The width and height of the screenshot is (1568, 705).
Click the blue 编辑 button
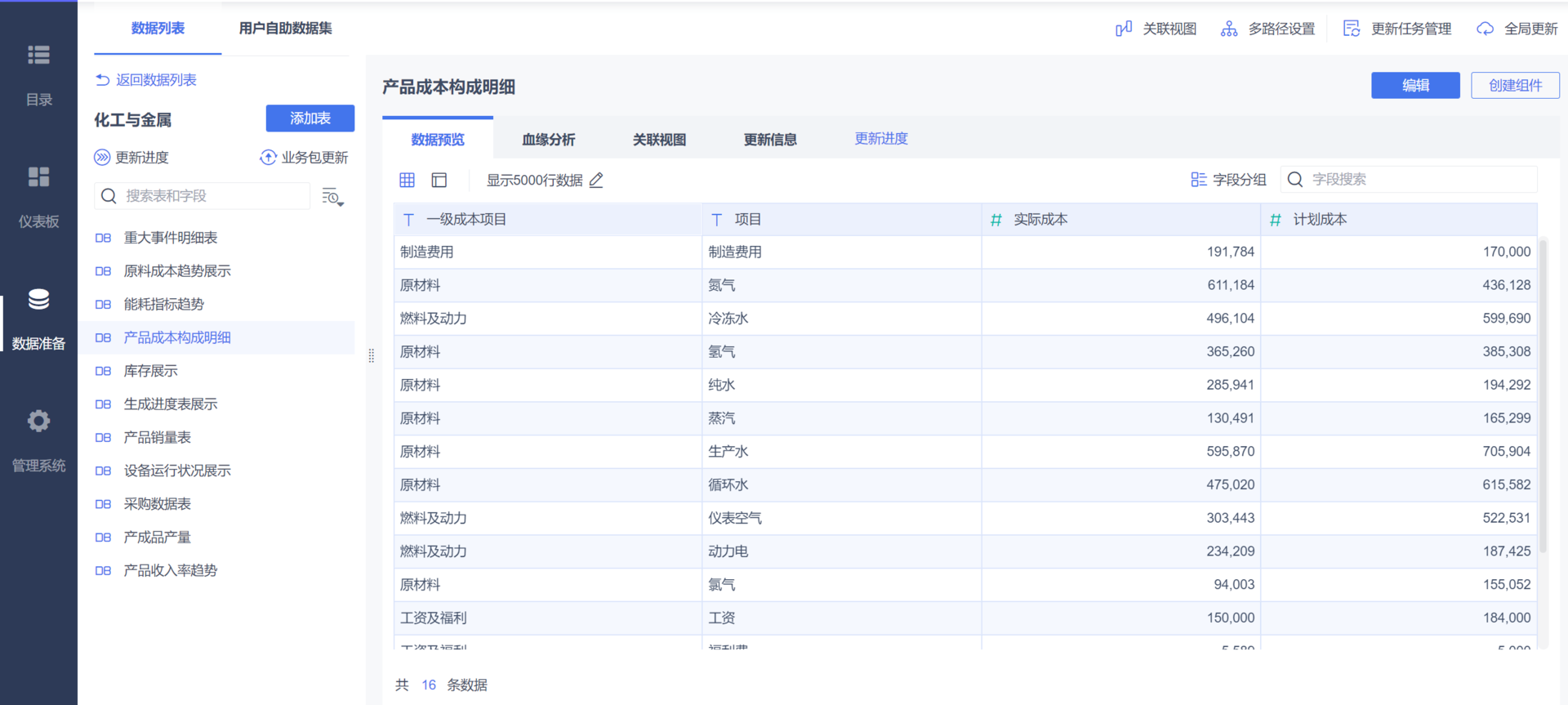[1415, 86]
